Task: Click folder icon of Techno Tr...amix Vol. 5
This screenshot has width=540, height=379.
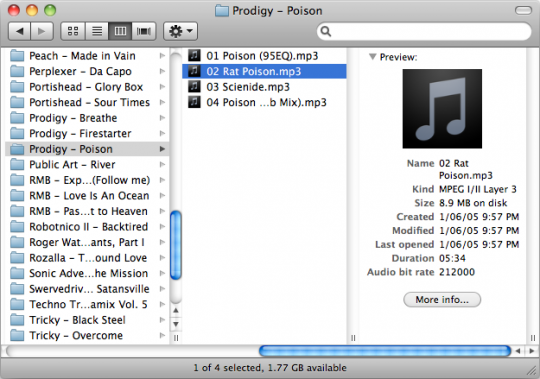Action: [17, 304]
